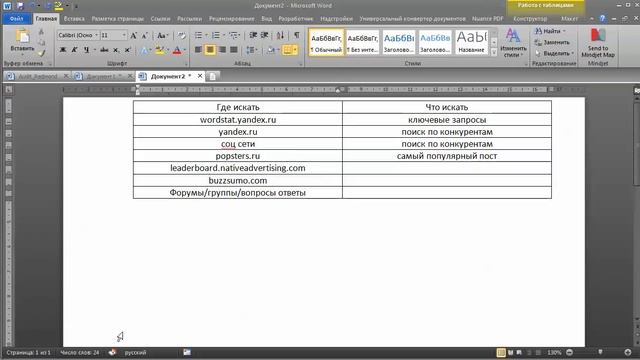Select Print Layout view icon
The height and width of the screenshot is (360, 640).
pyautogui.click(x=501, y=352)
